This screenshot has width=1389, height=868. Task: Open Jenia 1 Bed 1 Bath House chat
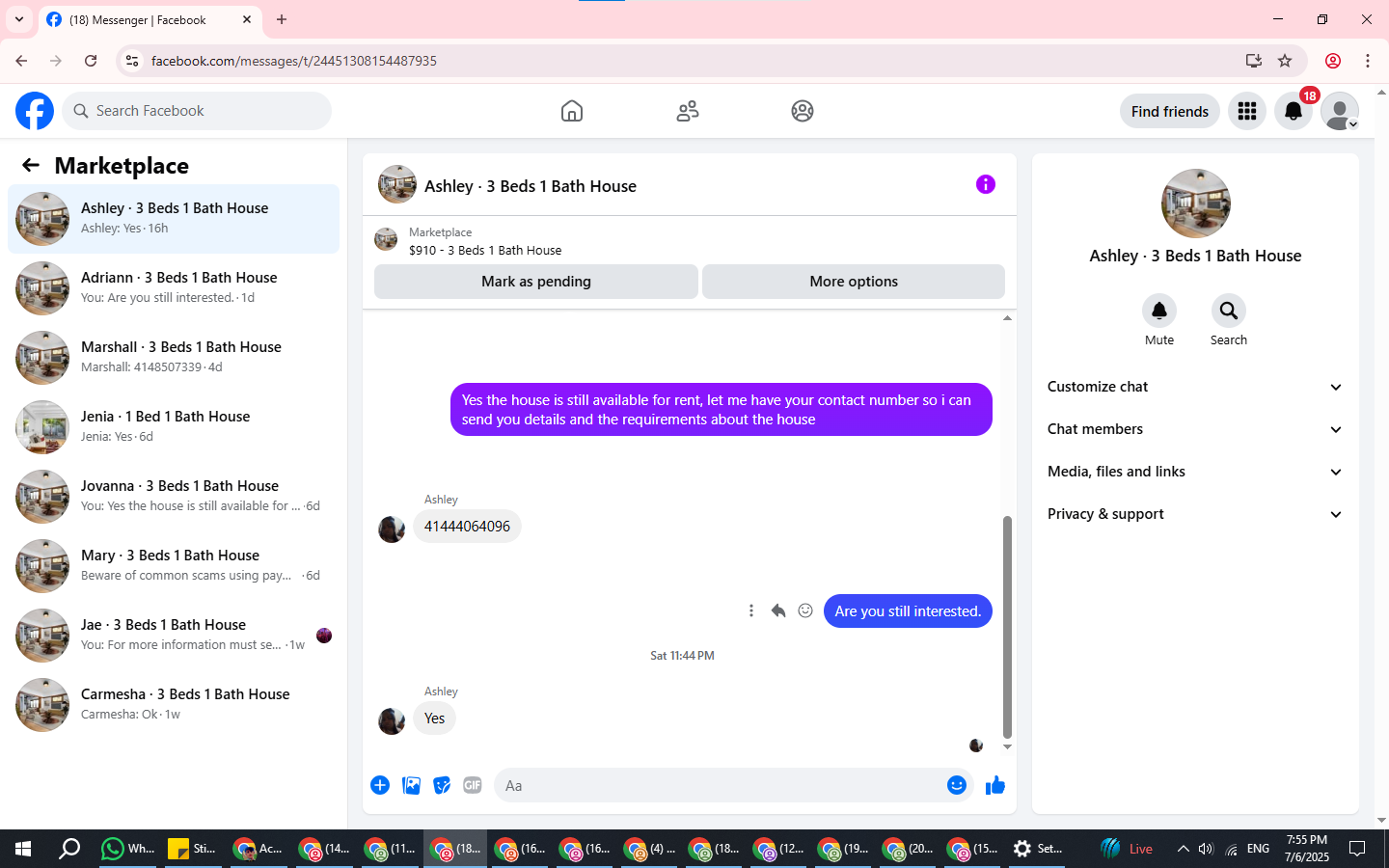(x=174, y=427)
